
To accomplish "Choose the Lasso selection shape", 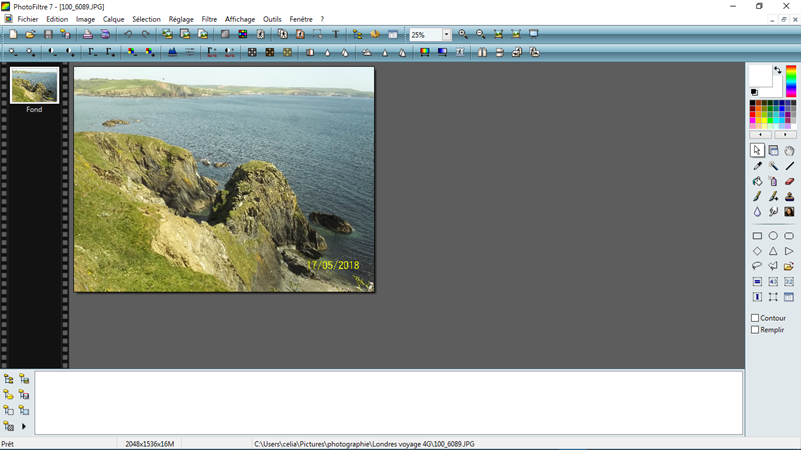I will click(x=757, y=267).
